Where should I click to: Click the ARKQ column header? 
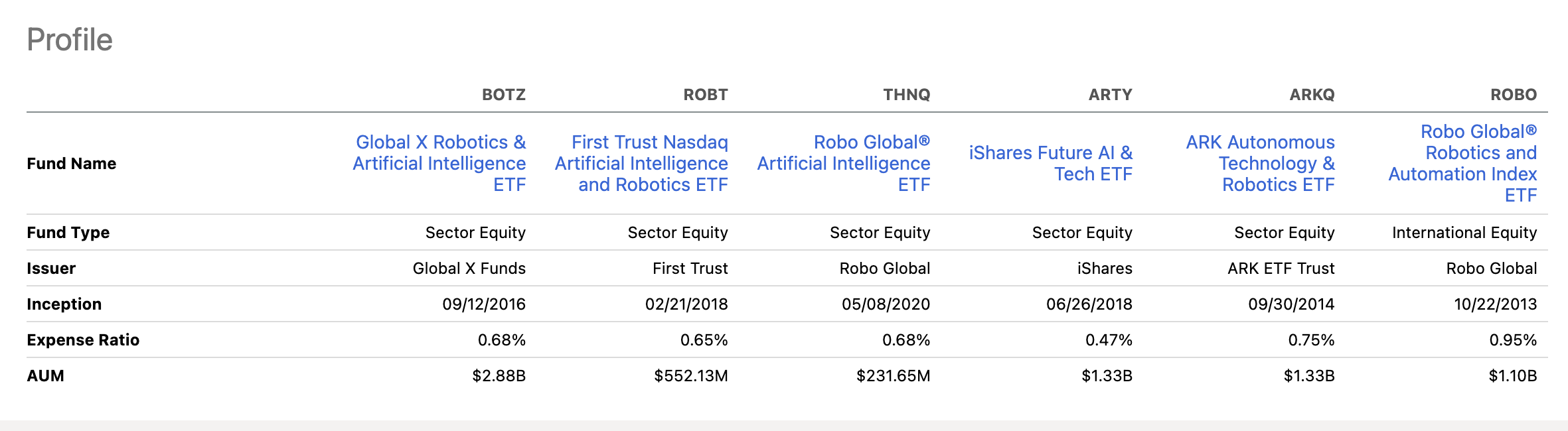(1312, 95)
